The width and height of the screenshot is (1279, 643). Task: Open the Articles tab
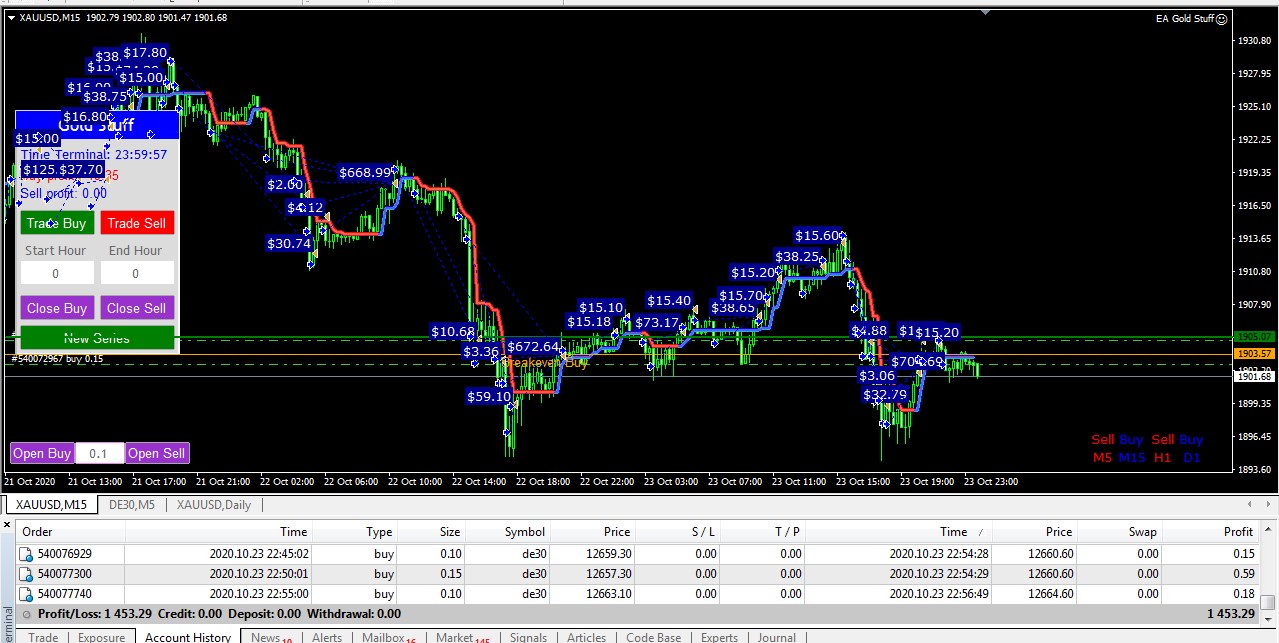[587, 637]
